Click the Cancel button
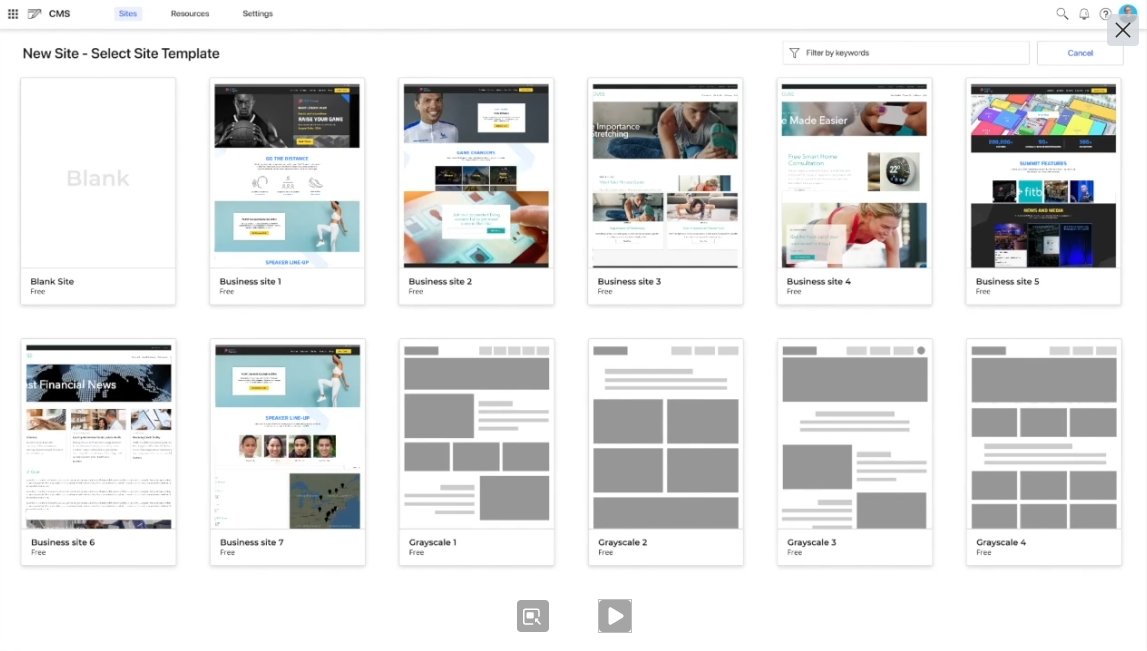This screenshot has width=1147, height=651. [x=1080, y=52]
